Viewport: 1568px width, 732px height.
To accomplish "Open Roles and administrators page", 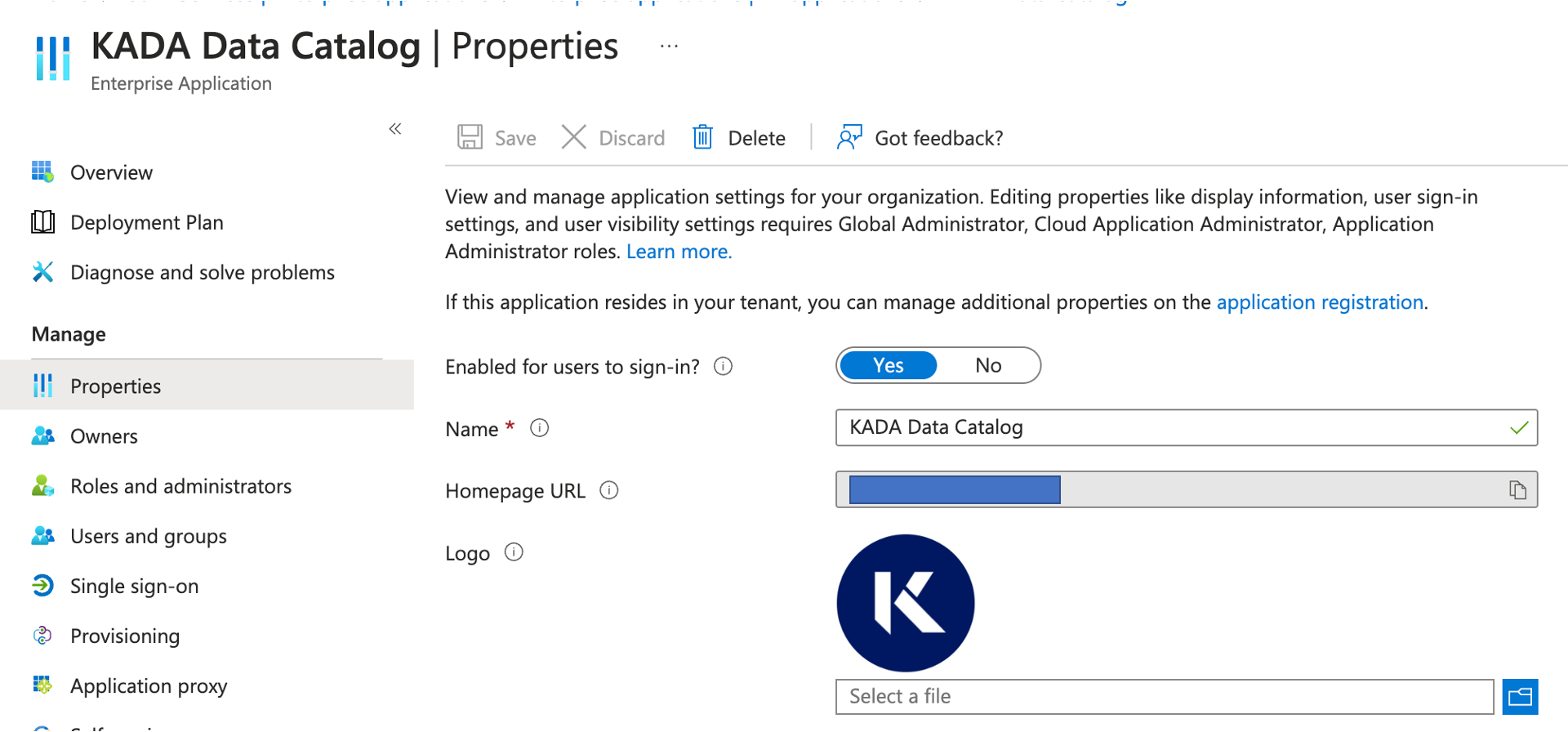I will [180, 487].
